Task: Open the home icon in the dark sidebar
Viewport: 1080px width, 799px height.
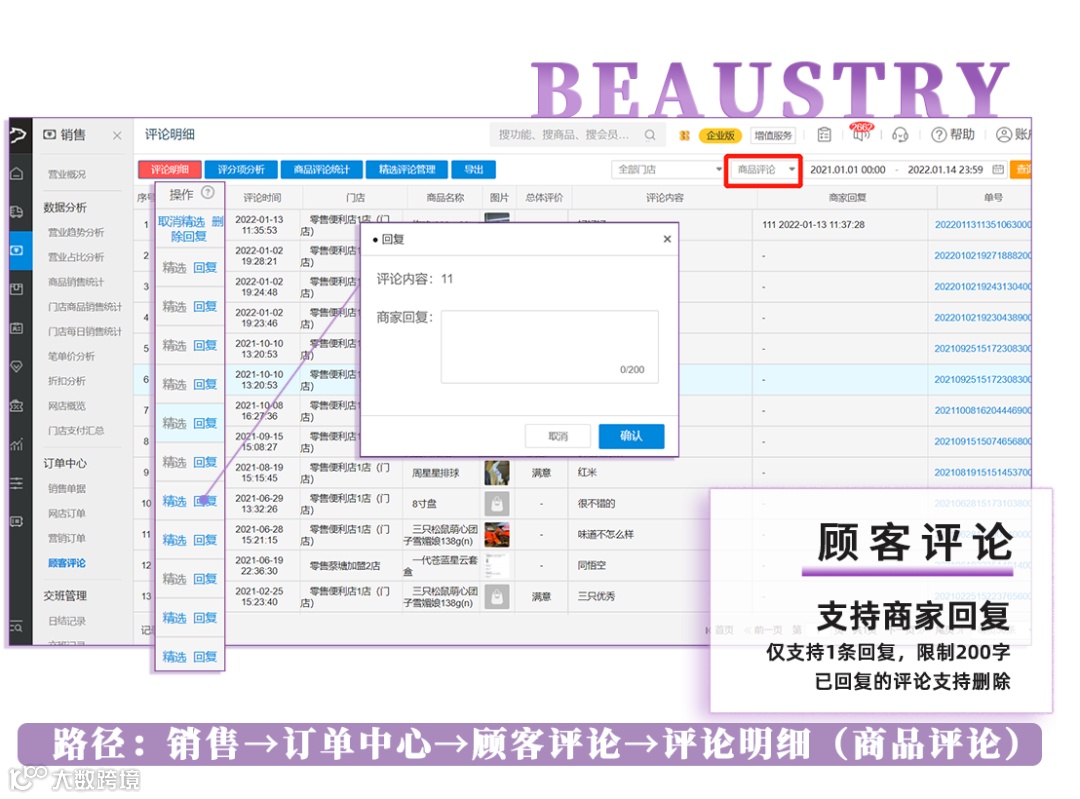Action: click(17, 174)
